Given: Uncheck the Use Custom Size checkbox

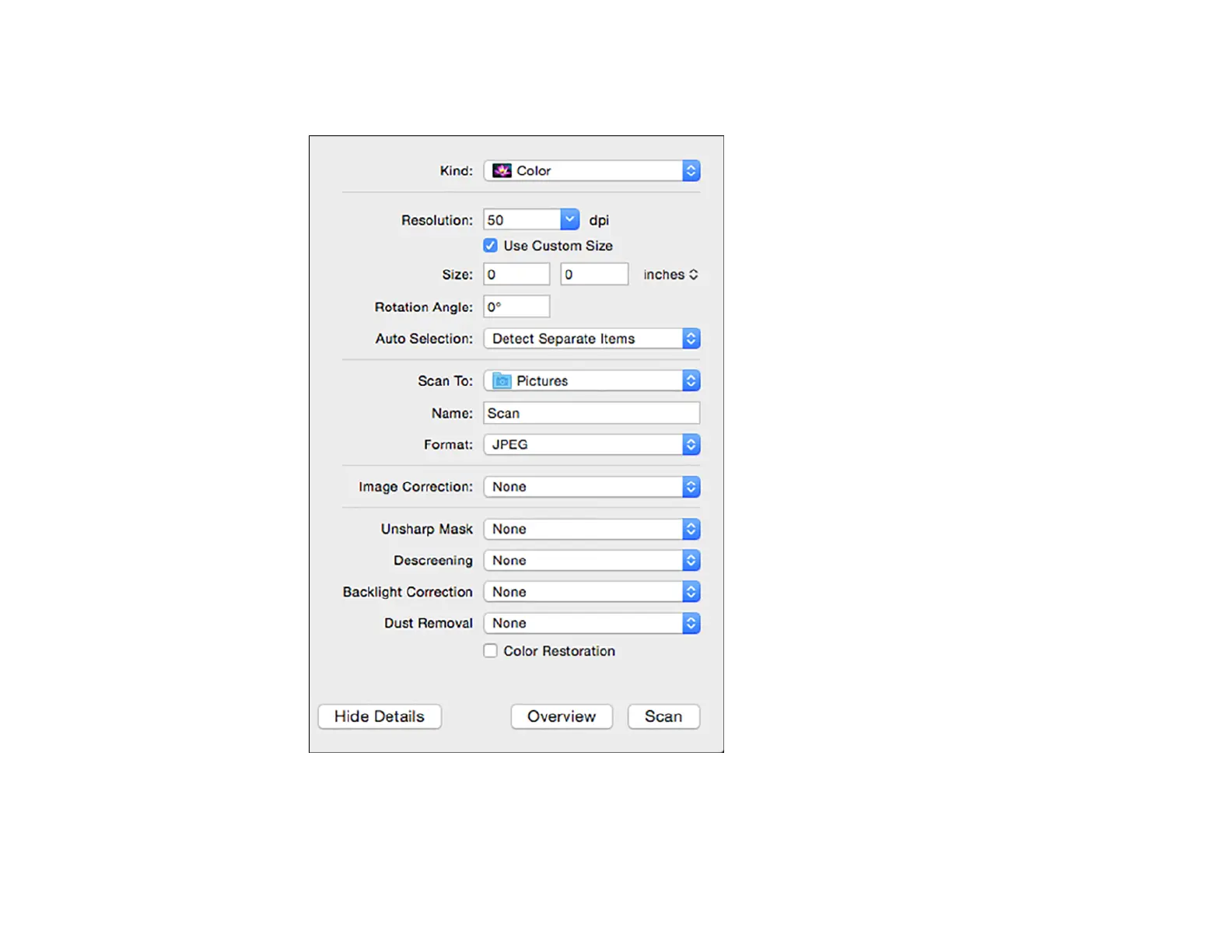Looking at the screenshot, I should 490,246.
